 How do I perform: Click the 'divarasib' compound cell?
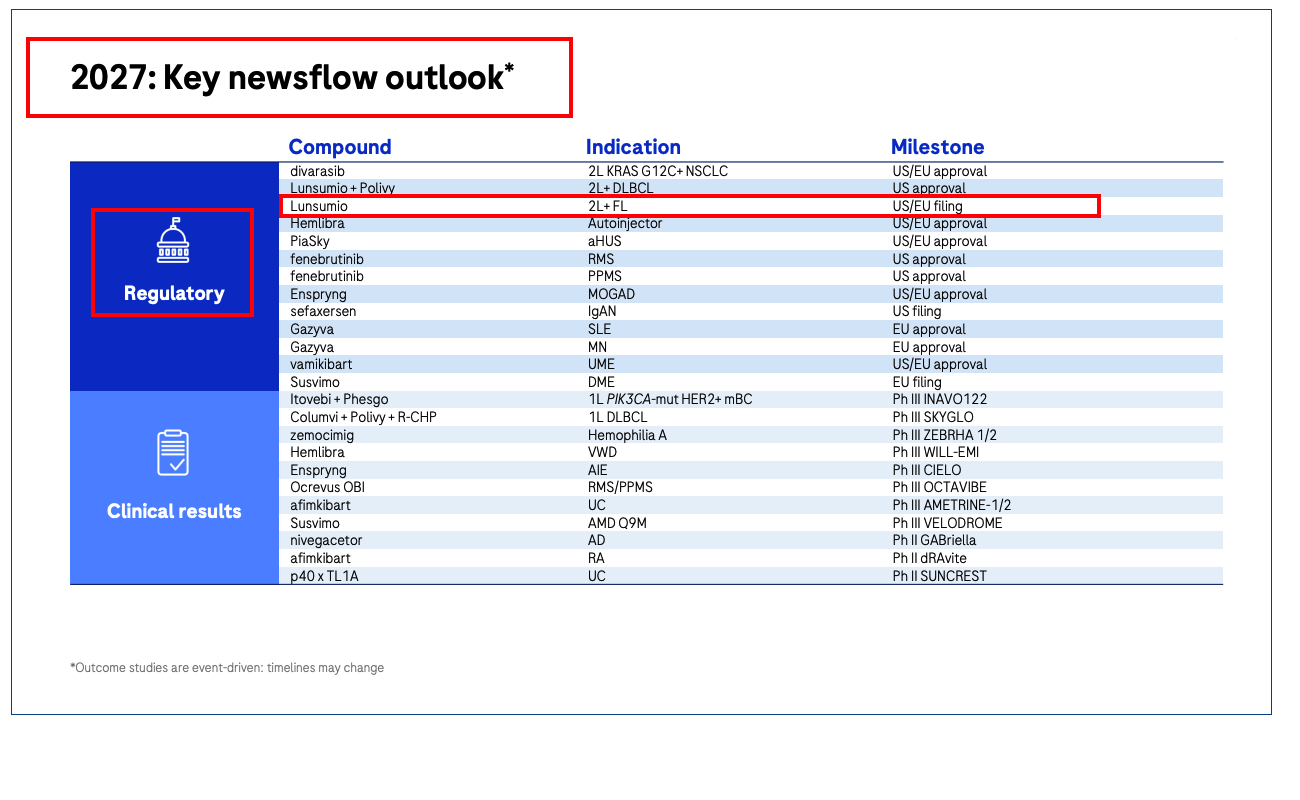318,171
